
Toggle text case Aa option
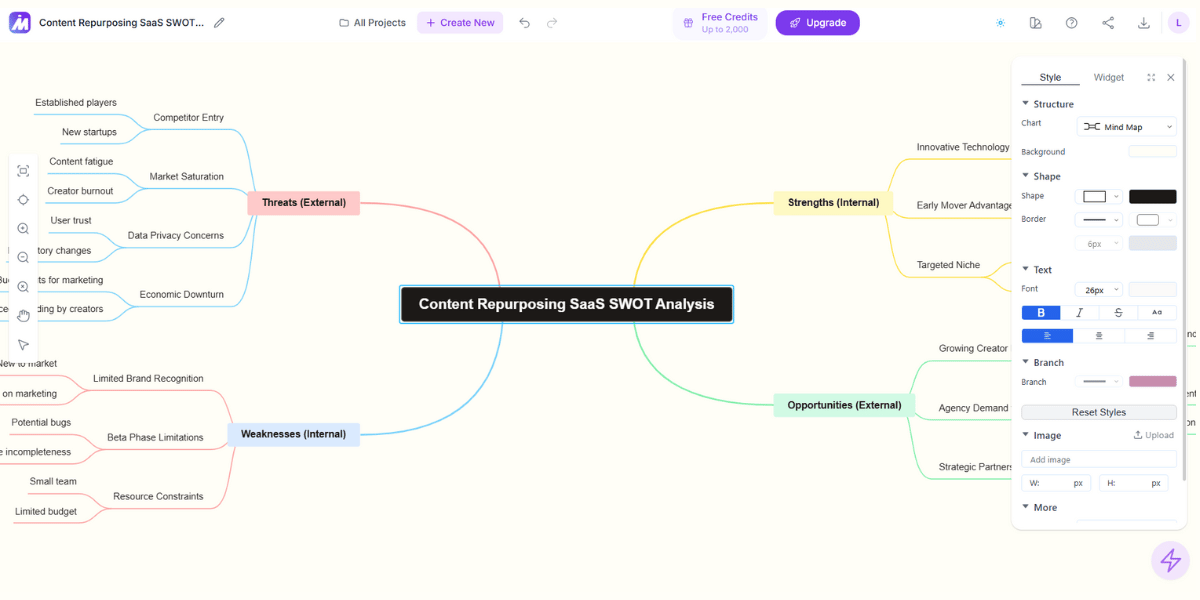point(1157,313)
